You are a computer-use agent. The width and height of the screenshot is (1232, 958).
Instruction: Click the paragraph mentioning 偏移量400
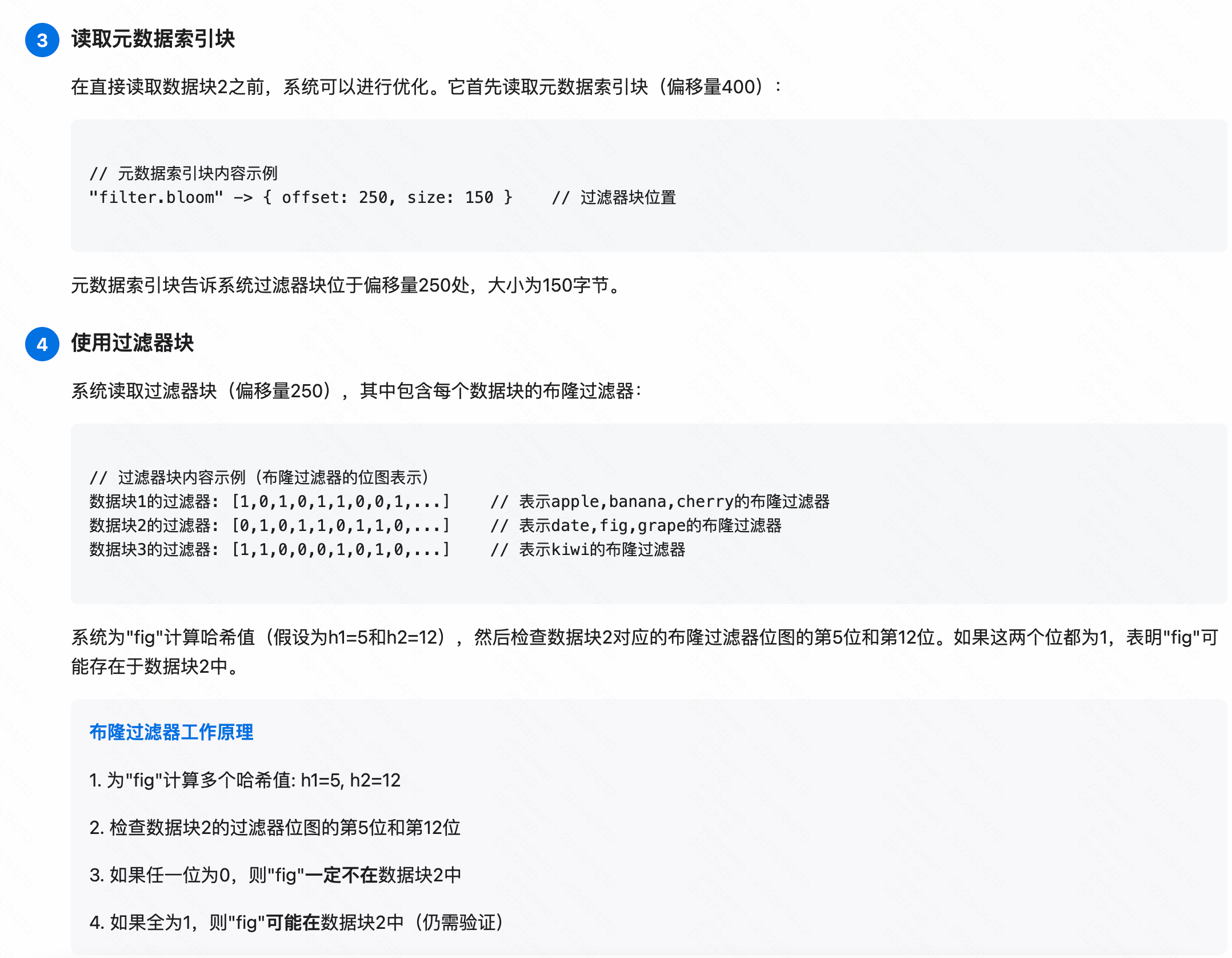426,87
